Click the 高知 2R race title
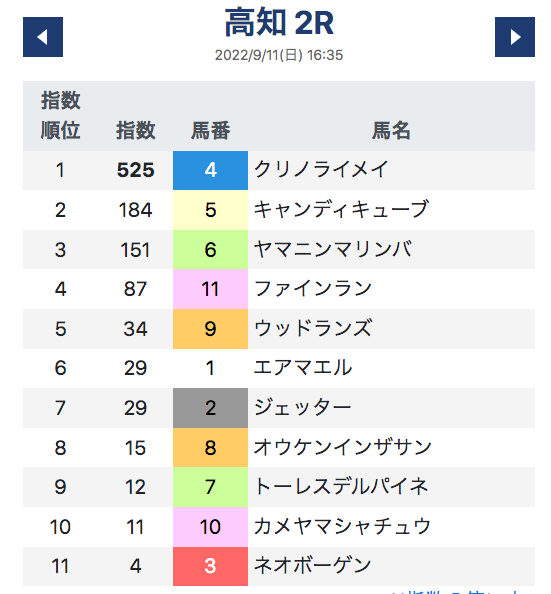 [279, 23]
